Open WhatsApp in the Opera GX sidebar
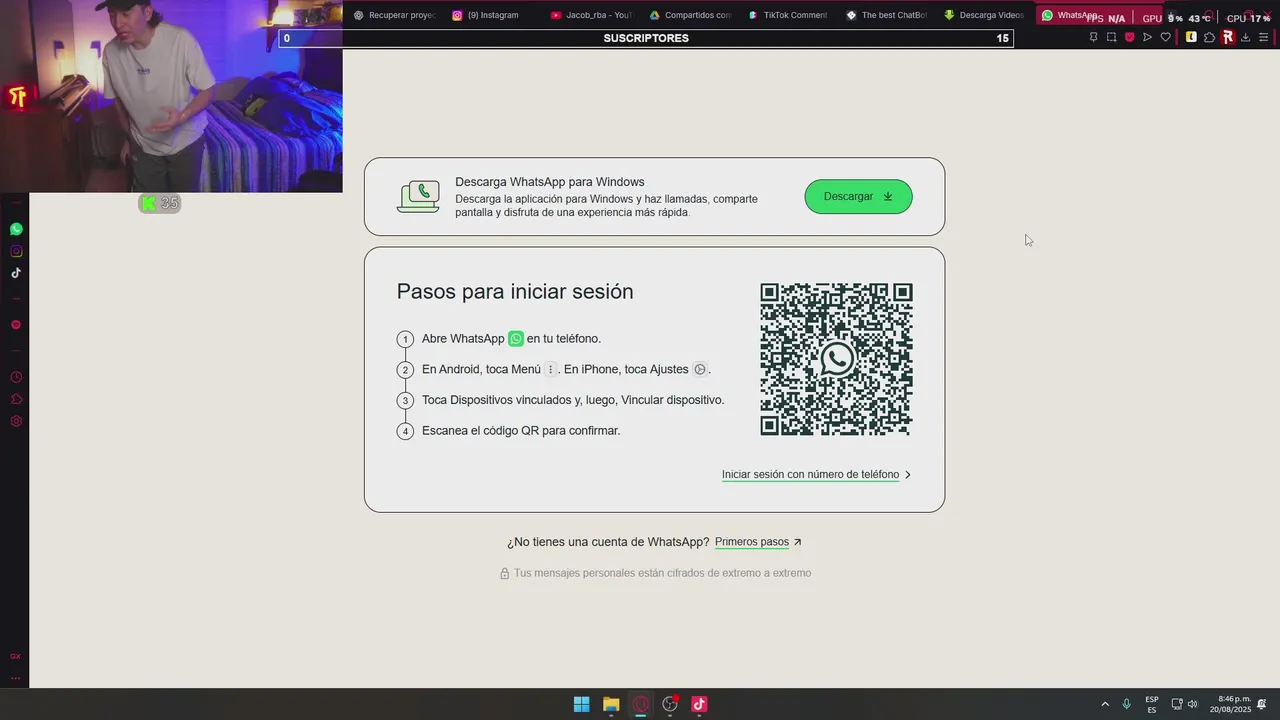 [x=16, y=229]
